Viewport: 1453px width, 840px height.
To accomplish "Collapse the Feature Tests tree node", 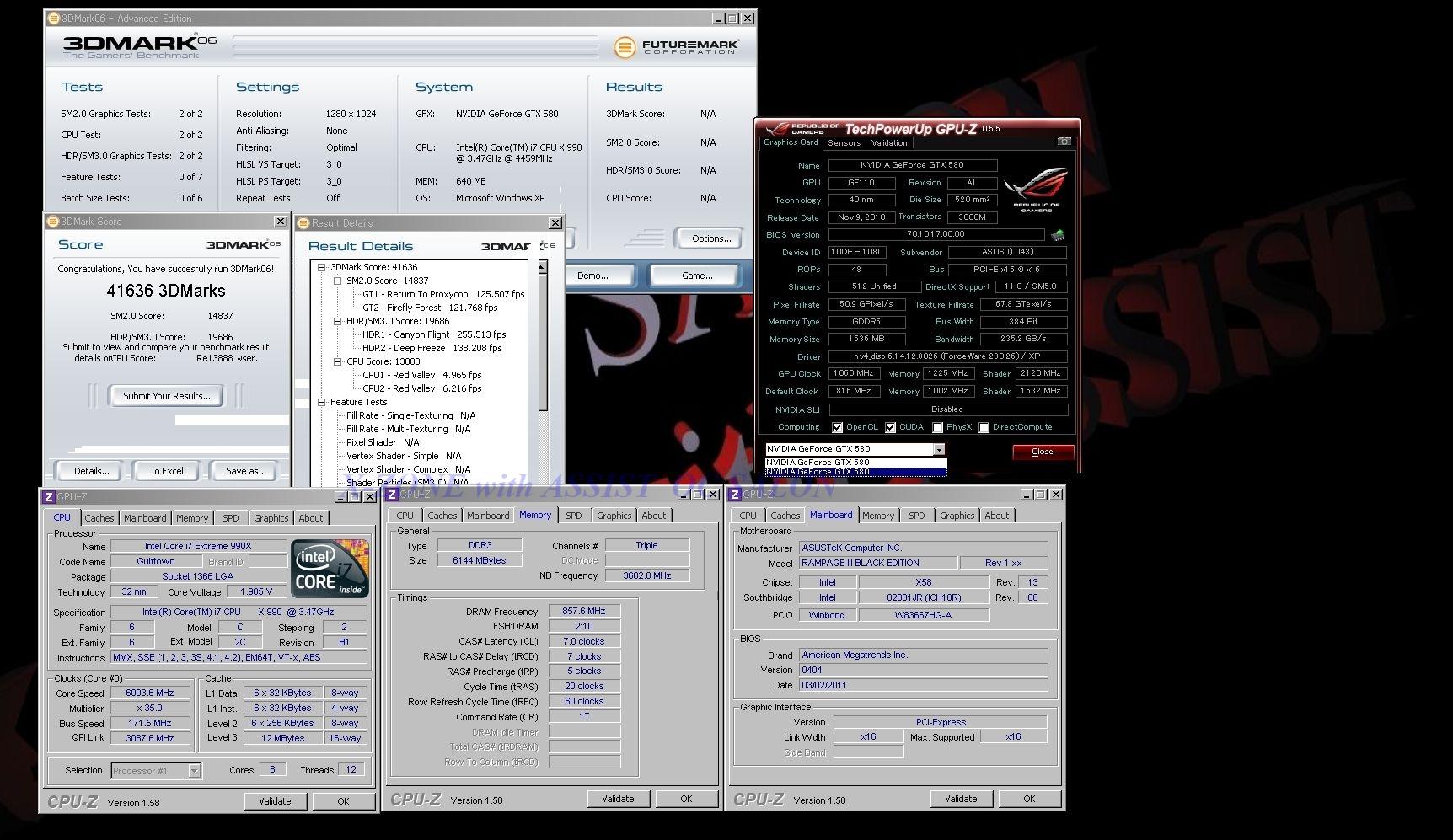I will pos(321,402).
